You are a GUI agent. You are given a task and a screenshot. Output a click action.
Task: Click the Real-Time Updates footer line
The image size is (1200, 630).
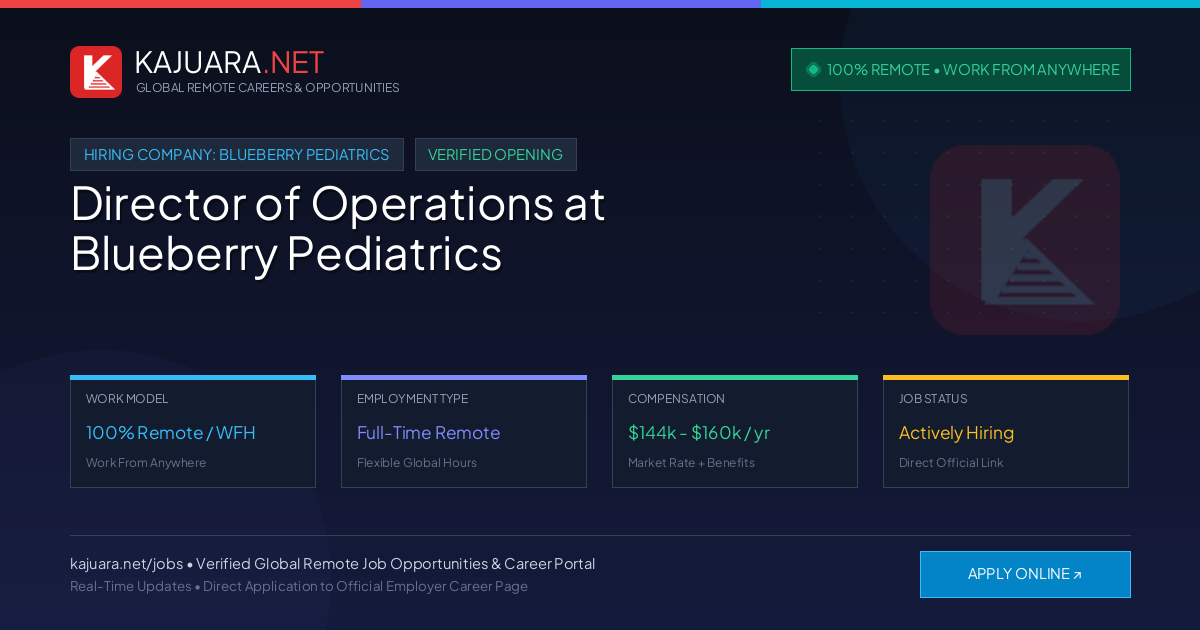point(299,586)
